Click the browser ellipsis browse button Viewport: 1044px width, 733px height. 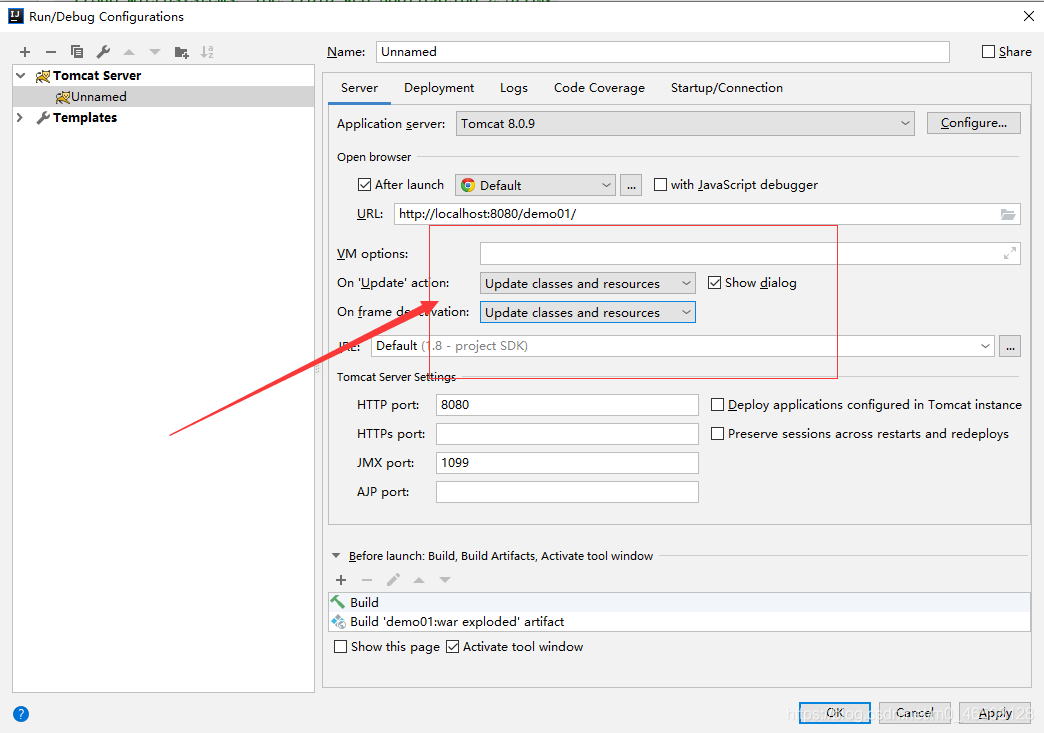(631, 185)
